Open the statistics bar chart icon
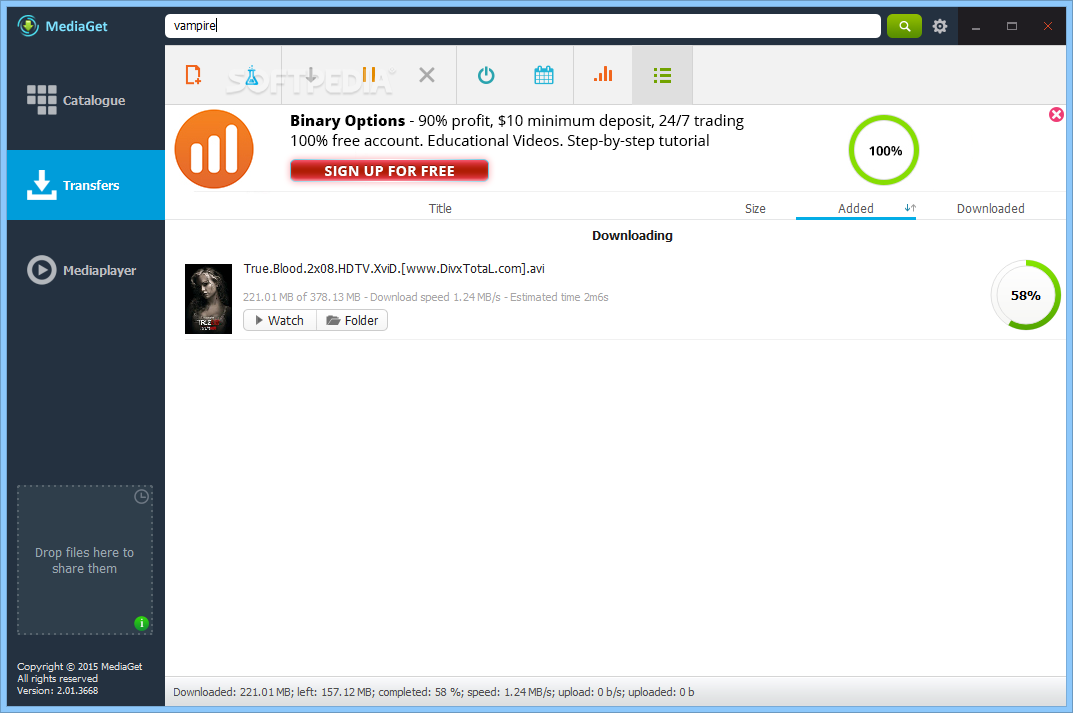This screenshot has width=1073, height=713. [x=603, y=75]
